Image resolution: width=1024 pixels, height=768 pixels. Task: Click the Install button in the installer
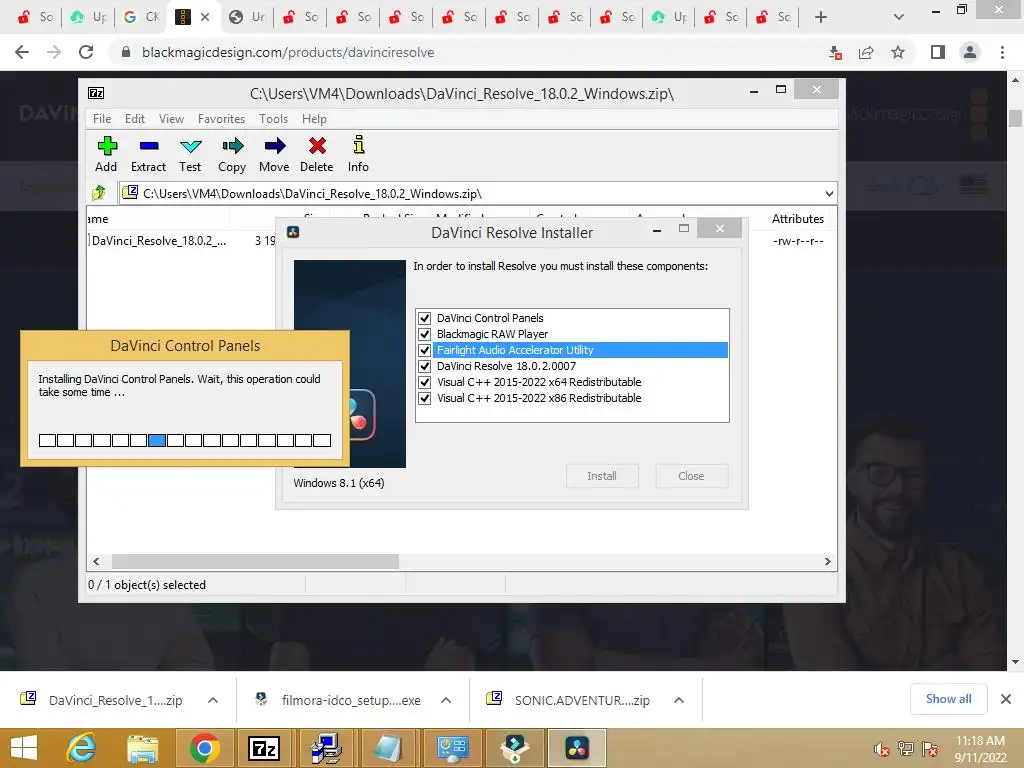point(602,476)
